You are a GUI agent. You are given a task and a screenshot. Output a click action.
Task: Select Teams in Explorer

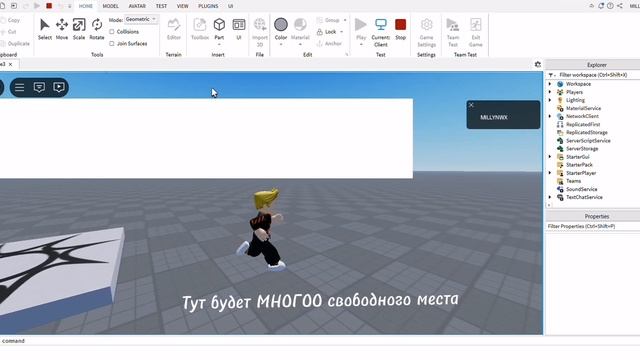(x=573, y=181)
